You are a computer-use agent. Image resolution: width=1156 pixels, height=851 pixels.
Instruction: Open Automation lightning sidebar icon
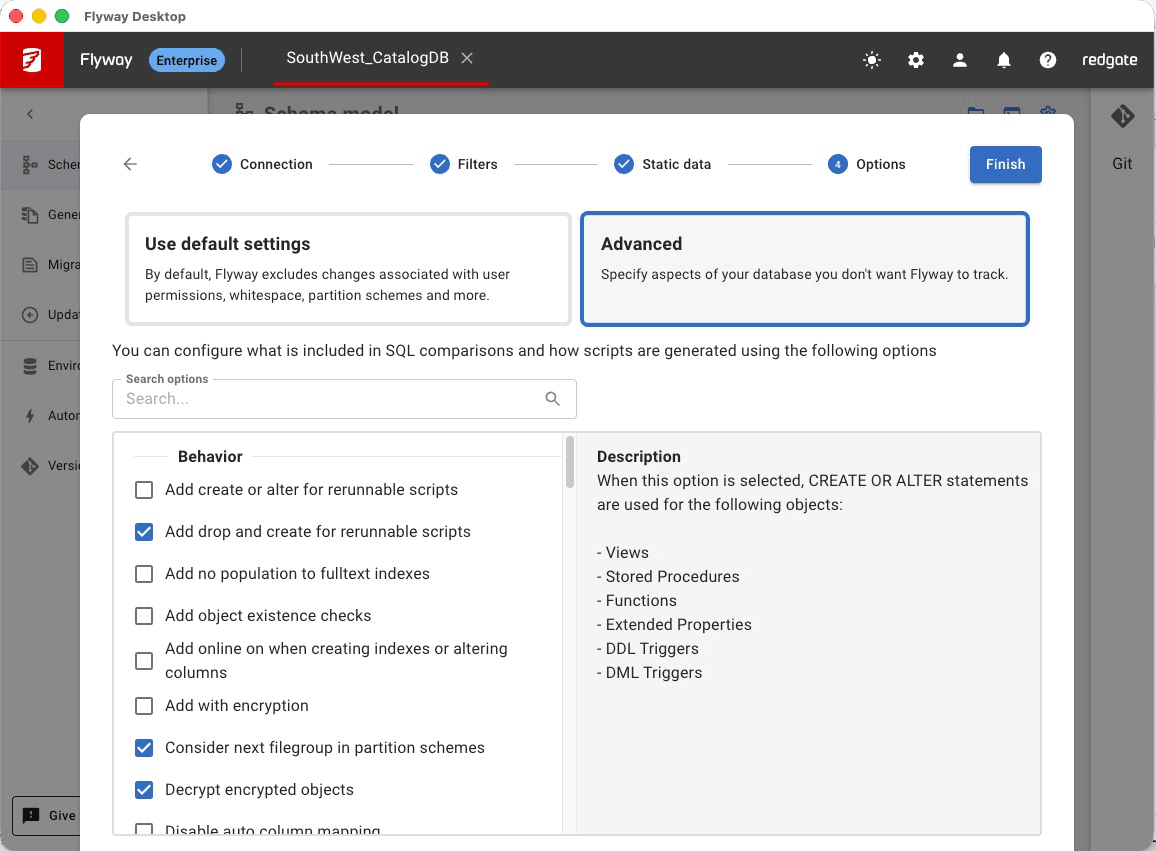[29, 416]
